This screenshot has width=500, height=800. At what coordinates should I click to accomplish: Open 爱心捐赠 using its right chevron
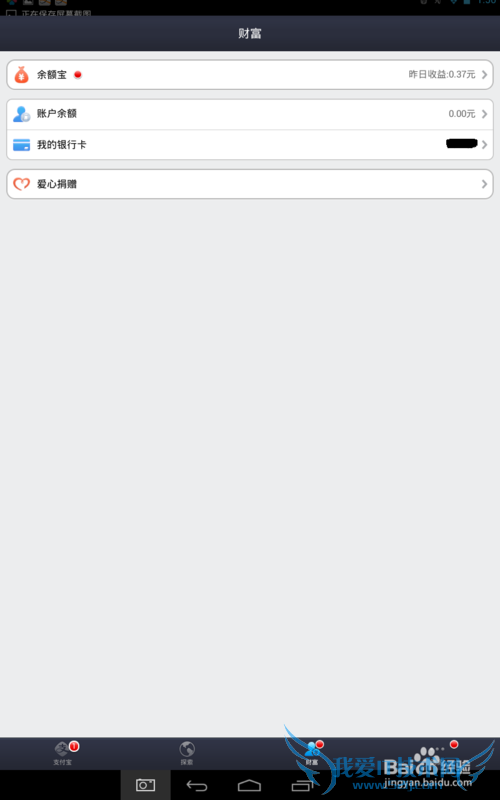[x=484, y=184]
